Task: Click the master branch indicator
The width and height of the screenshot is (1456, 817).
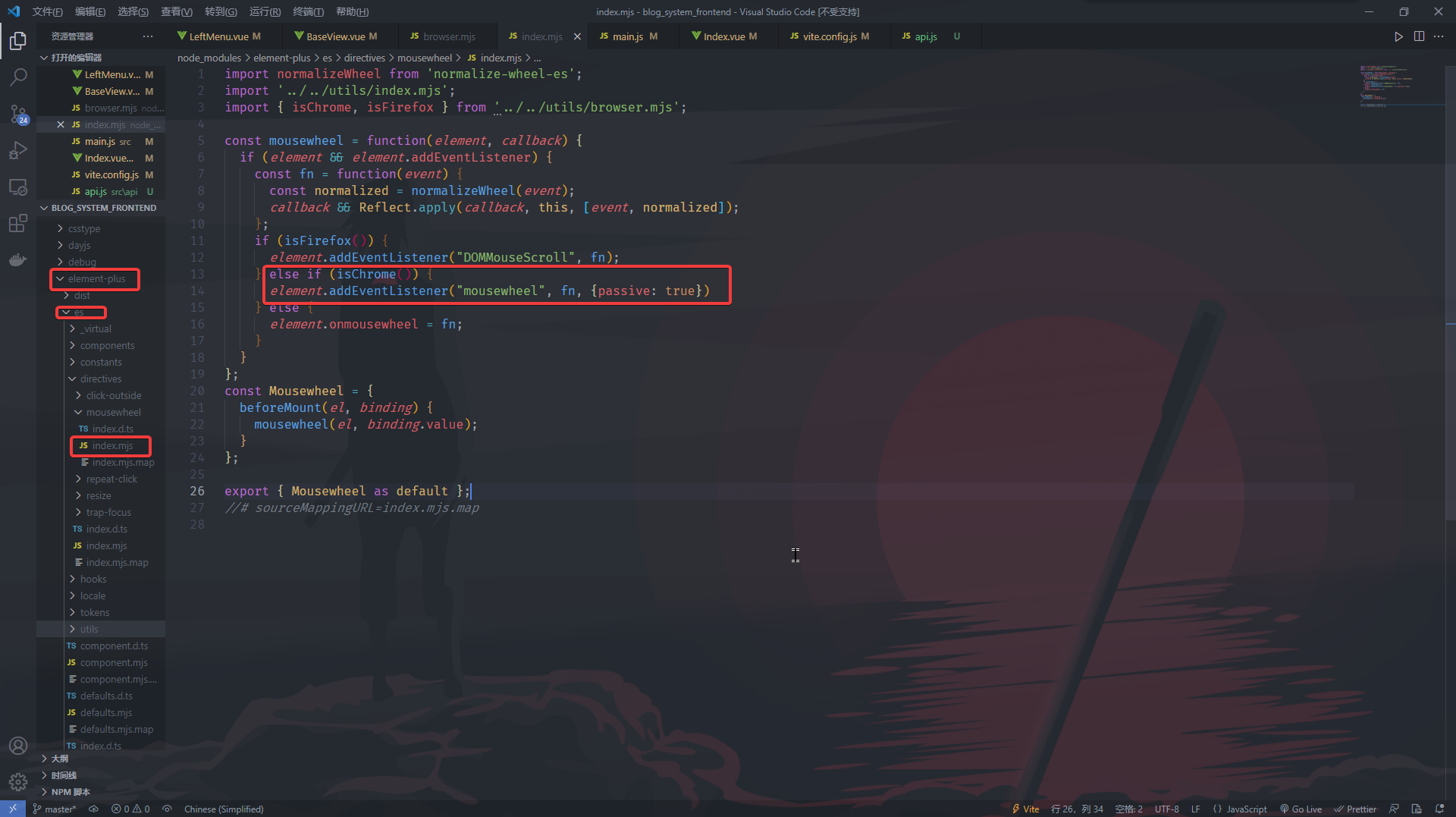Action: click(x=55, y=809)
